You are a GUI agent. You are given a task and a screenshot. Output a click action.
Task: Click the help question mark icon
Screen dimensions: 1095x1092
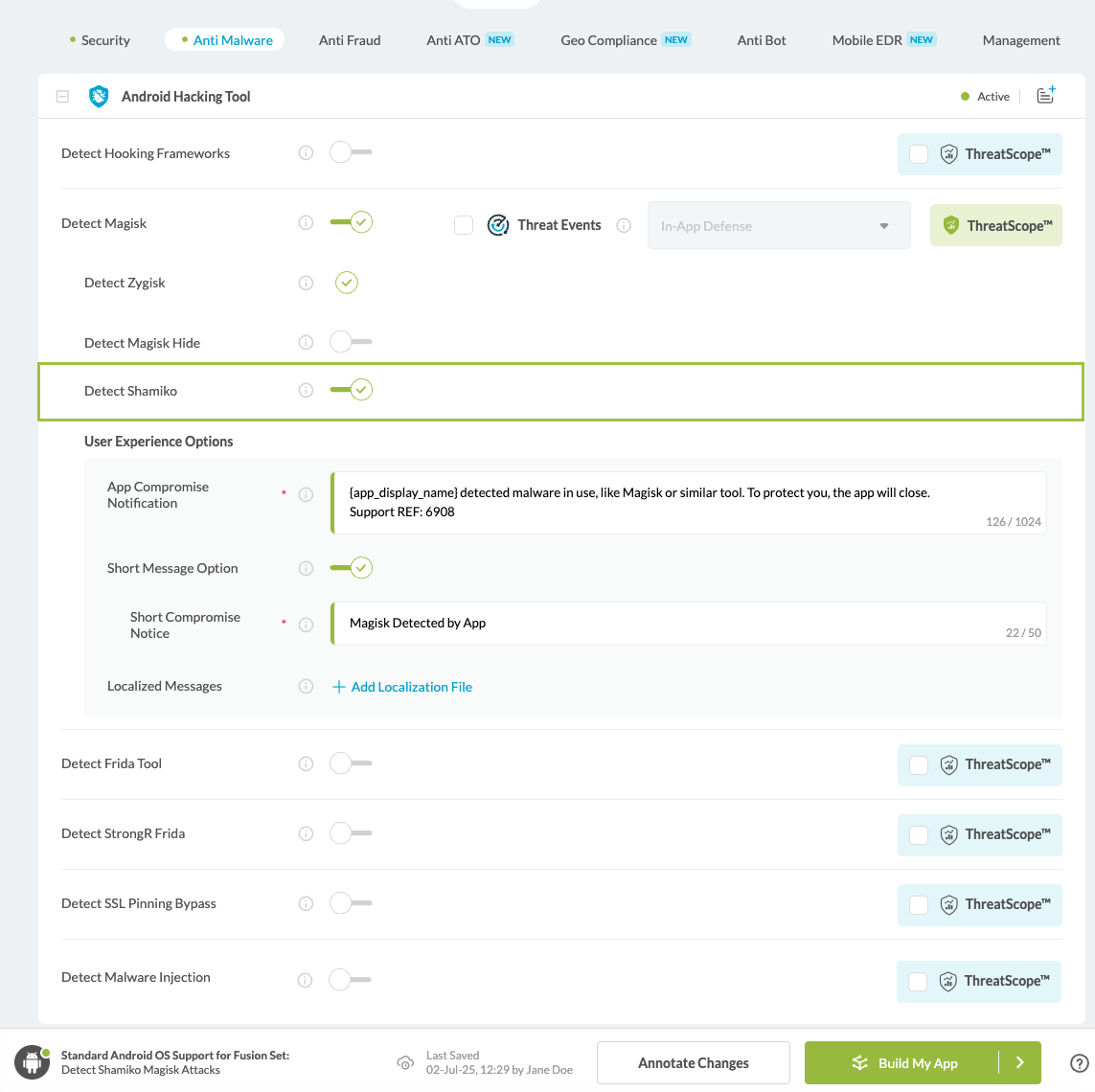coord(1079,1062)
